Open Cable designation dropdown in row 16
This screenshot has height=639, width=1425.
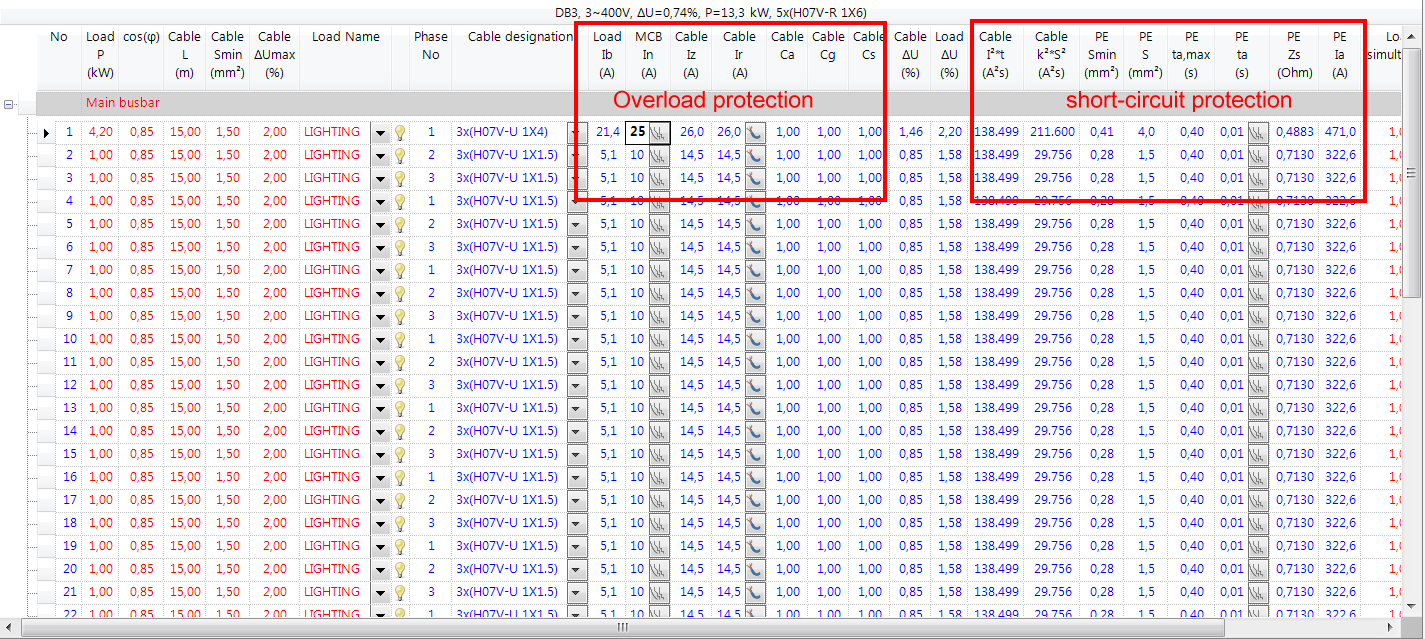coord(575,477)
